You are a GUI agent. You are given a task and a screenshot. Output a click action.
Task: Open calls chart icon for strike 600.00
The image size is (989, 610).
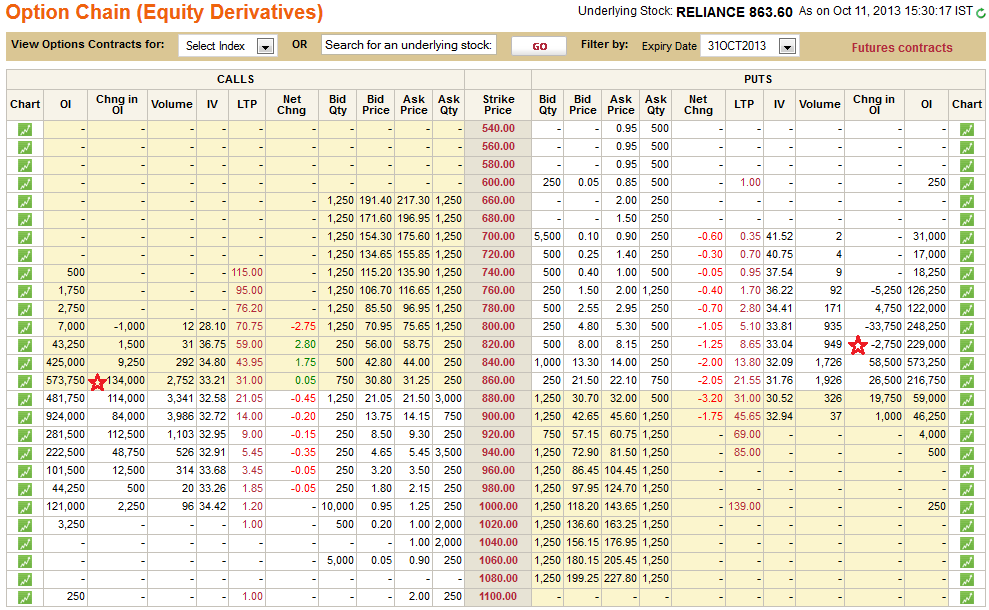tap(25, 184)
